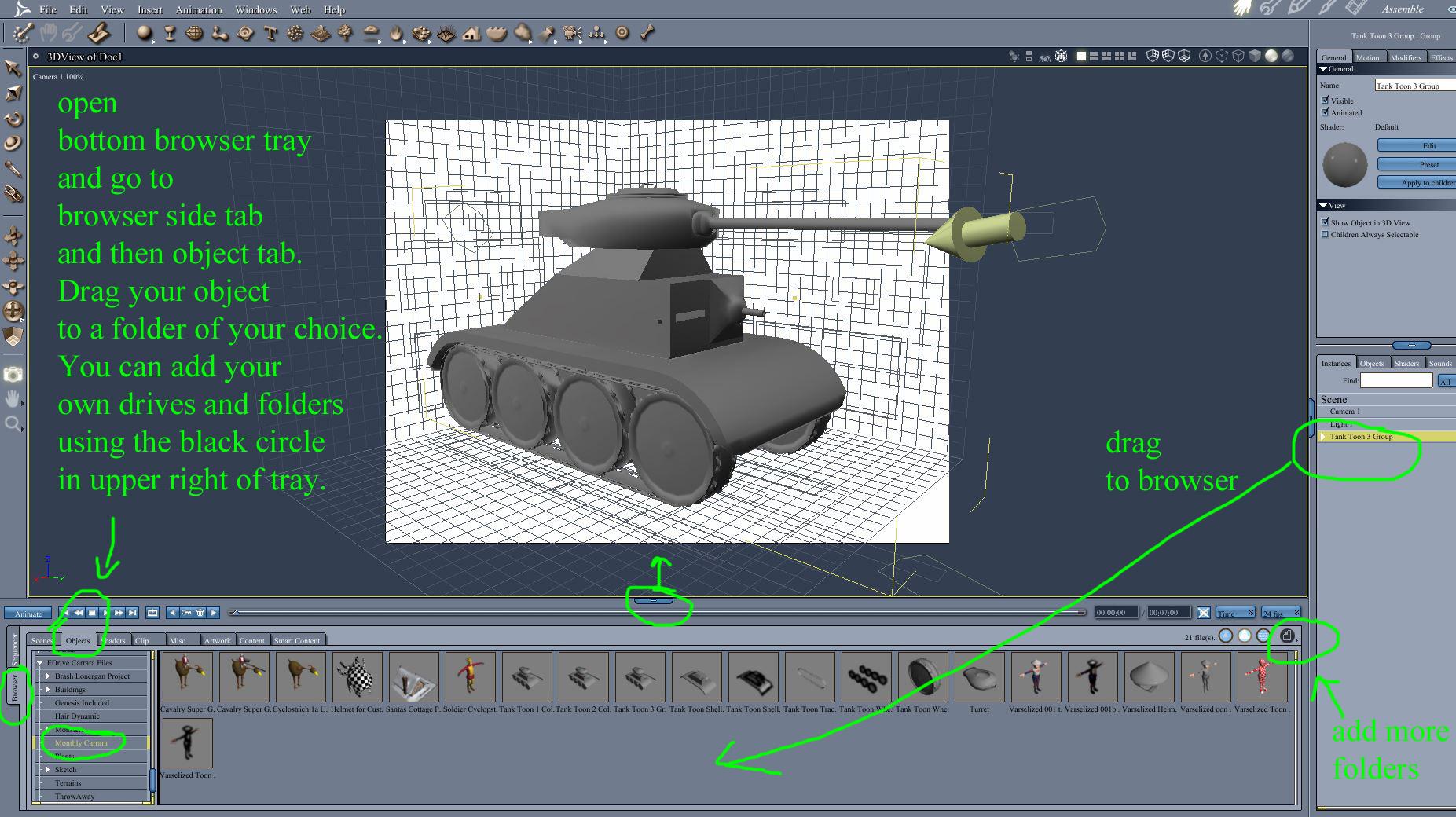Select the rotate tool in left toolbar
Screen dimensions: 1456x817
13,119
